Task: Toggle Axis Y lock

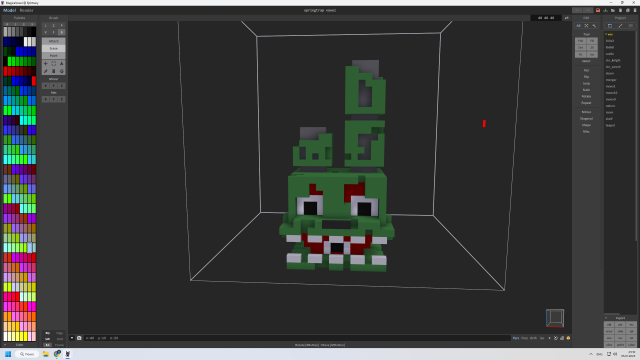Action: coord(53,99)
